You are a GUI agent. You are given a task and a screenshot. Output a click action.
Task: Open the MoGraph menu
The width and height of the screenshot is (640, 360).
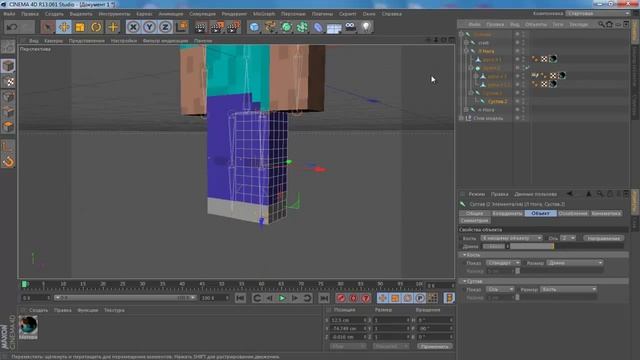264,14
